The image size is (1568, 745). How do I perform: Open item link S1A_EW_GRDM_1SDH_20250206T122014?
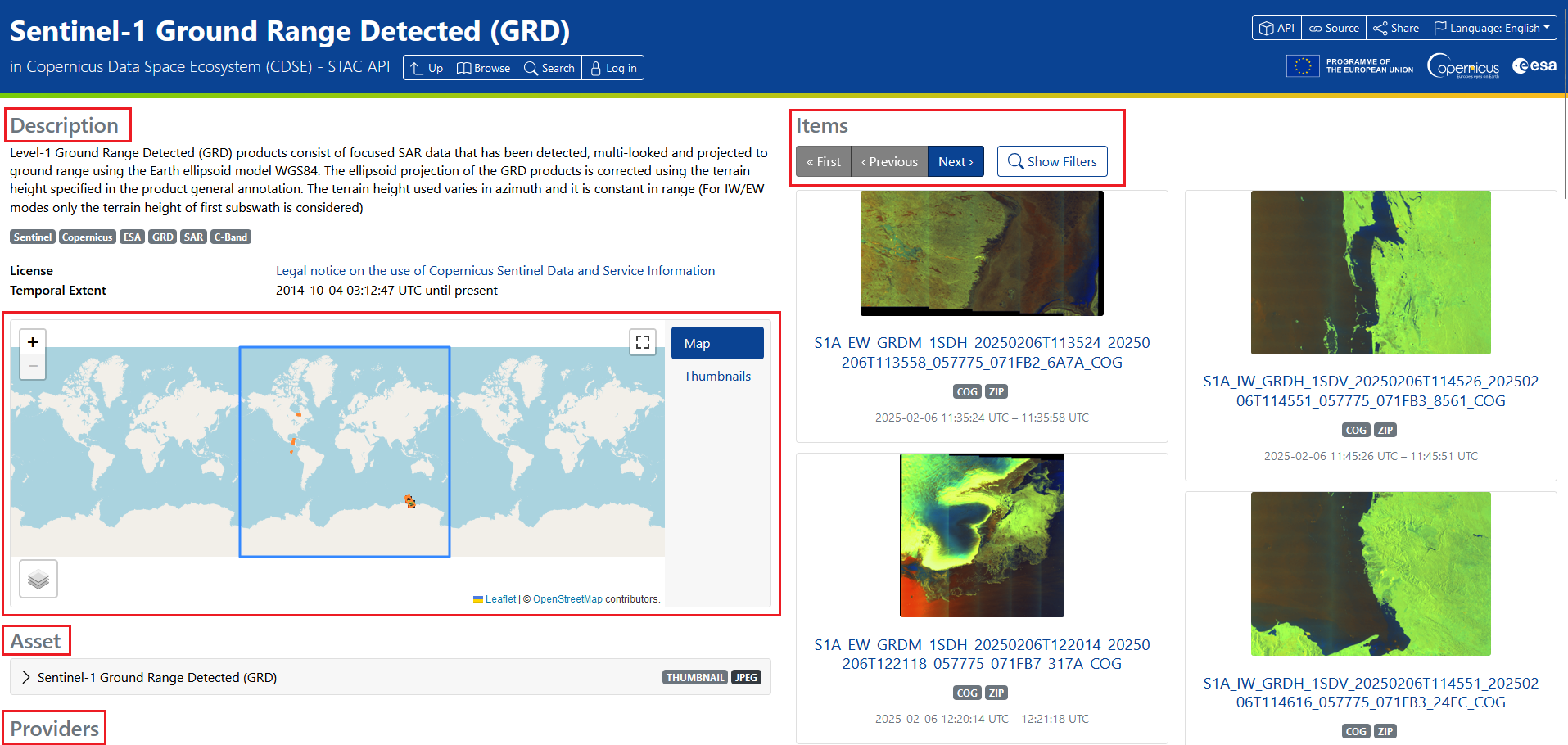[x=982, y=654]
